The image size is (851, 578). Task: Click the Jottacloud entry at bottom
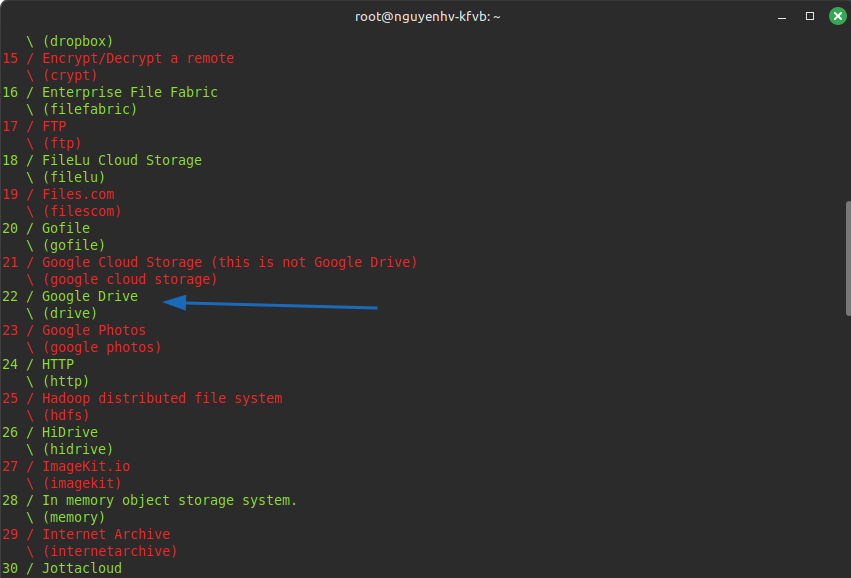[x=82, y=568]
